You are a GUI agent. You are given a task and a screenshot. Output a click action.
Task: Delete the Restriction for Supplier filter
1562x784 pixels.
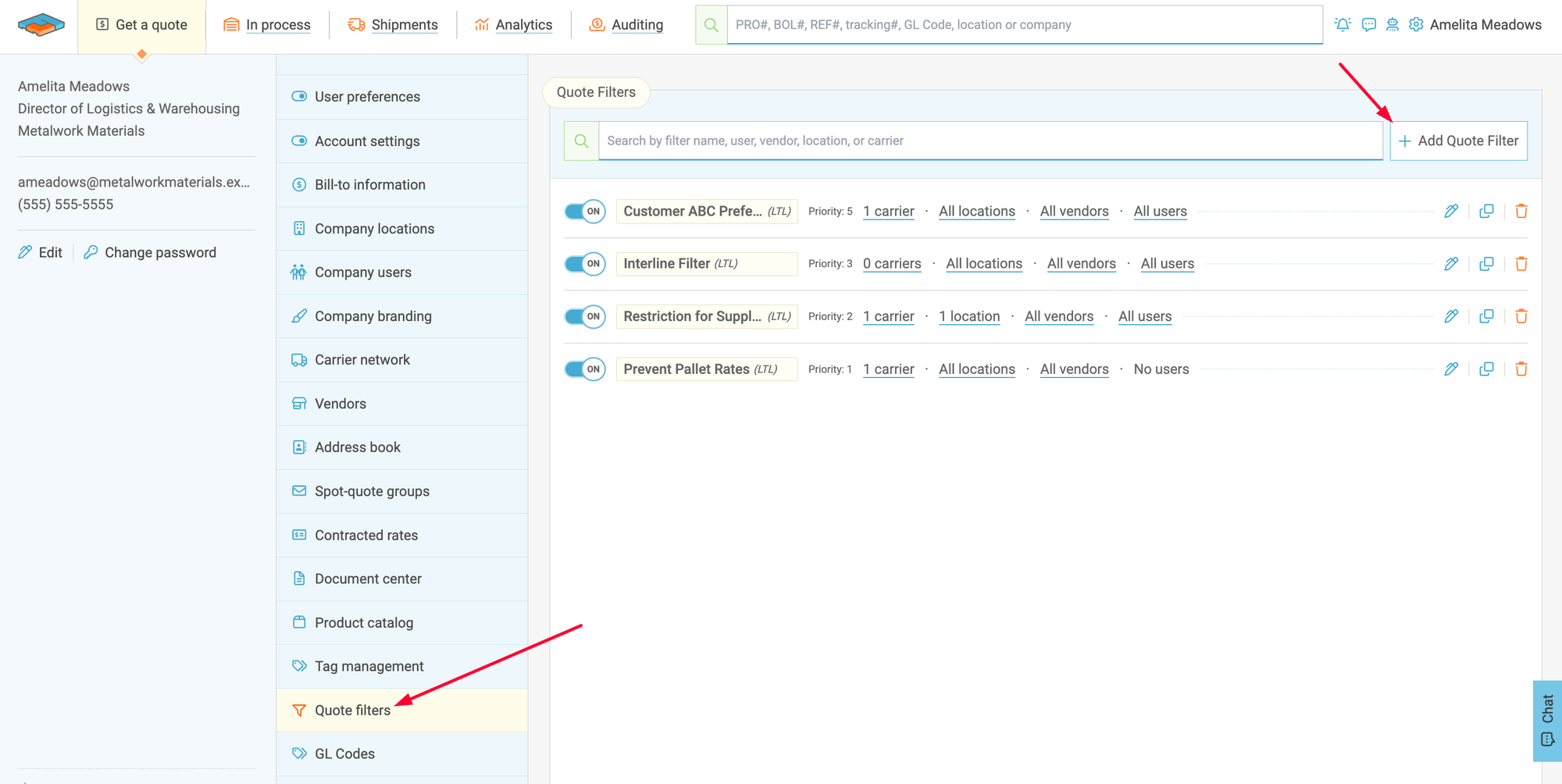click(1521, 316)
